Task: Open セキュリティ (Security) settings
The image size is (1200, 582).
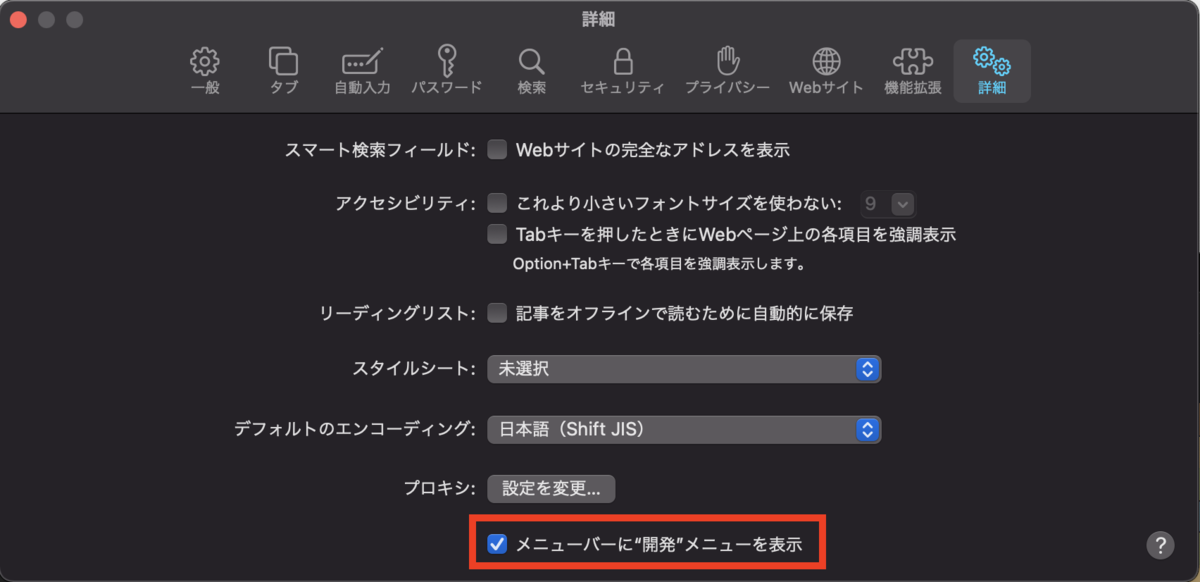Action: [x=621, y=68]
